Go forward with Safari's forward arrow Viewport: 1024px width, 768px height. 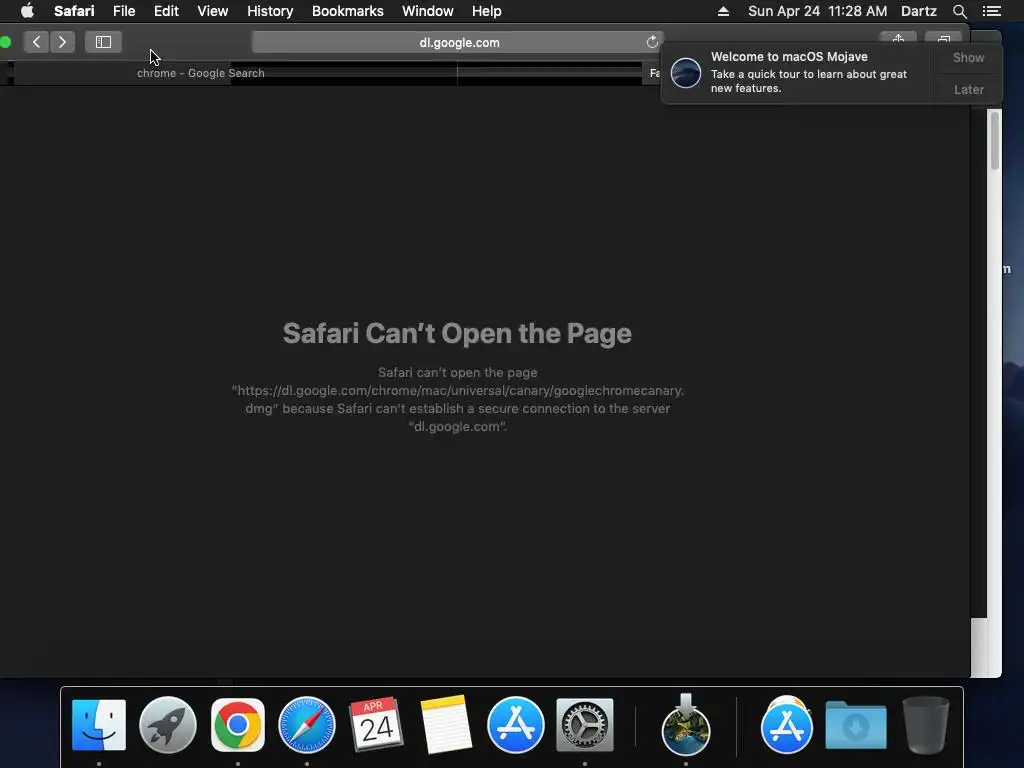62,42
